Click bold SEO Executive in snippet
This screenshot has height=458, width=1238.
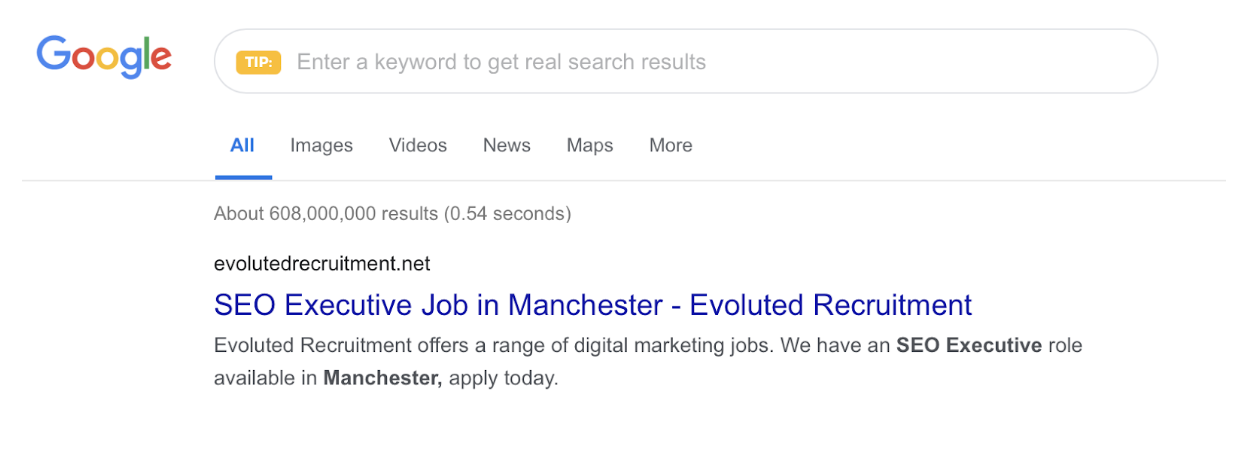[x=968, y=346]
